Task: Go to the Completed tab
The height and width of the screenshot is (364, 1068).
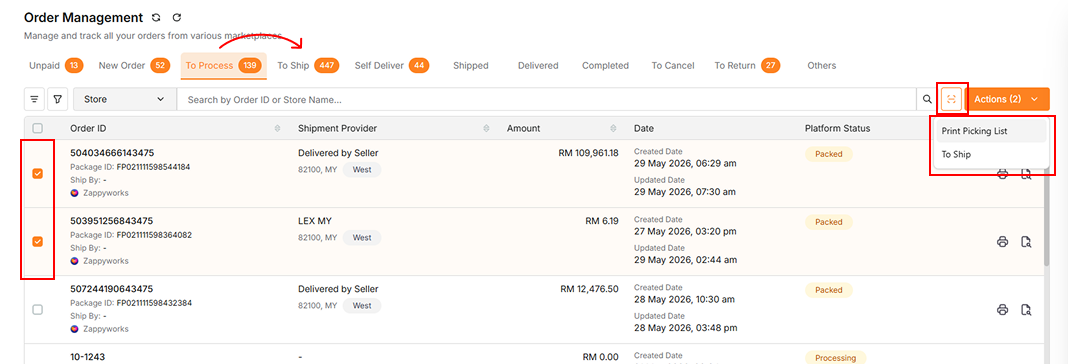Action: tap(605, 65)
